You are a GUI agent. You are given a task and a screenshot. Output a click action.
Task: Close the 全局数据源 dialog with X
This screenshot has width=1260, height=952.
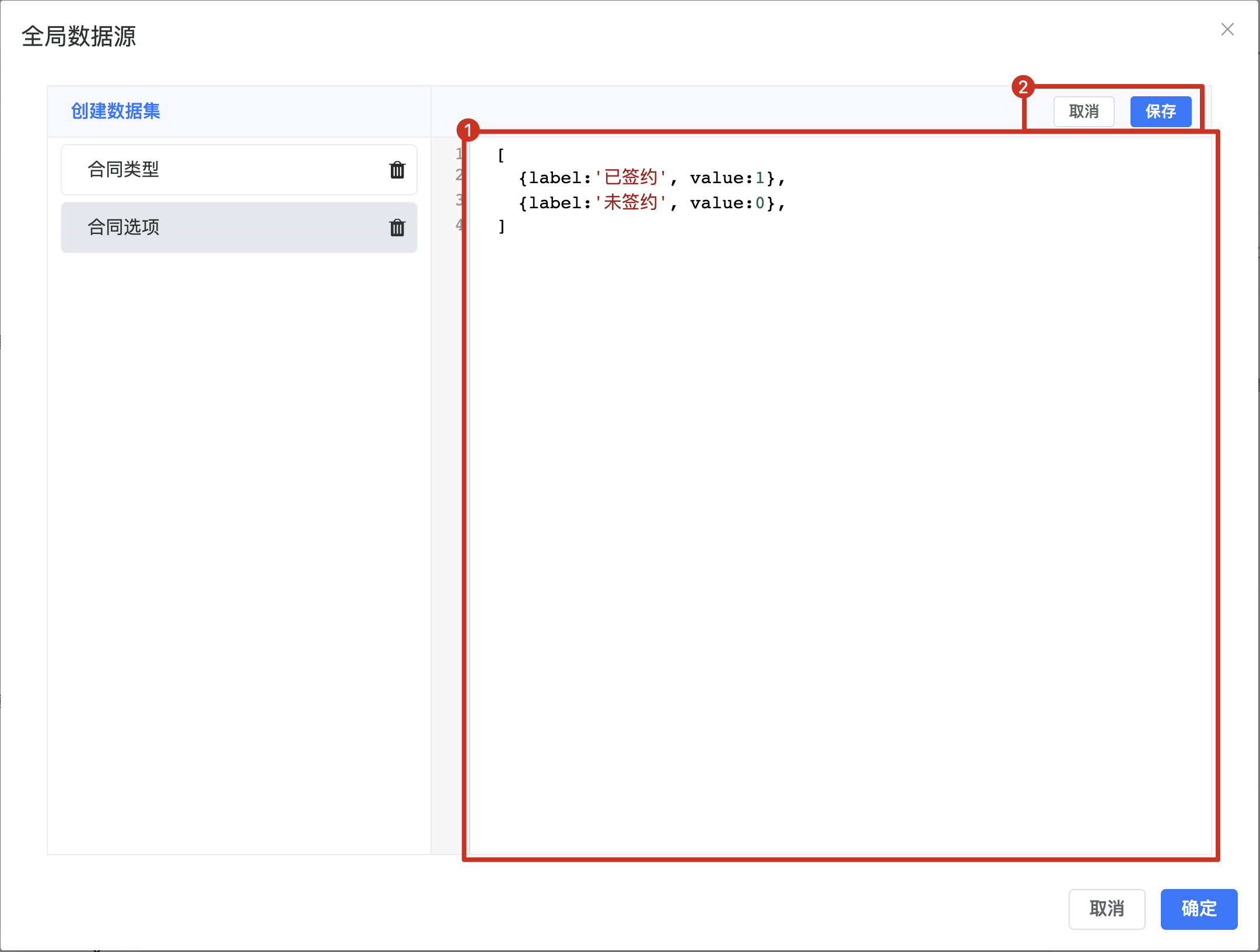pyautogui.click(x=1227, y=30)
